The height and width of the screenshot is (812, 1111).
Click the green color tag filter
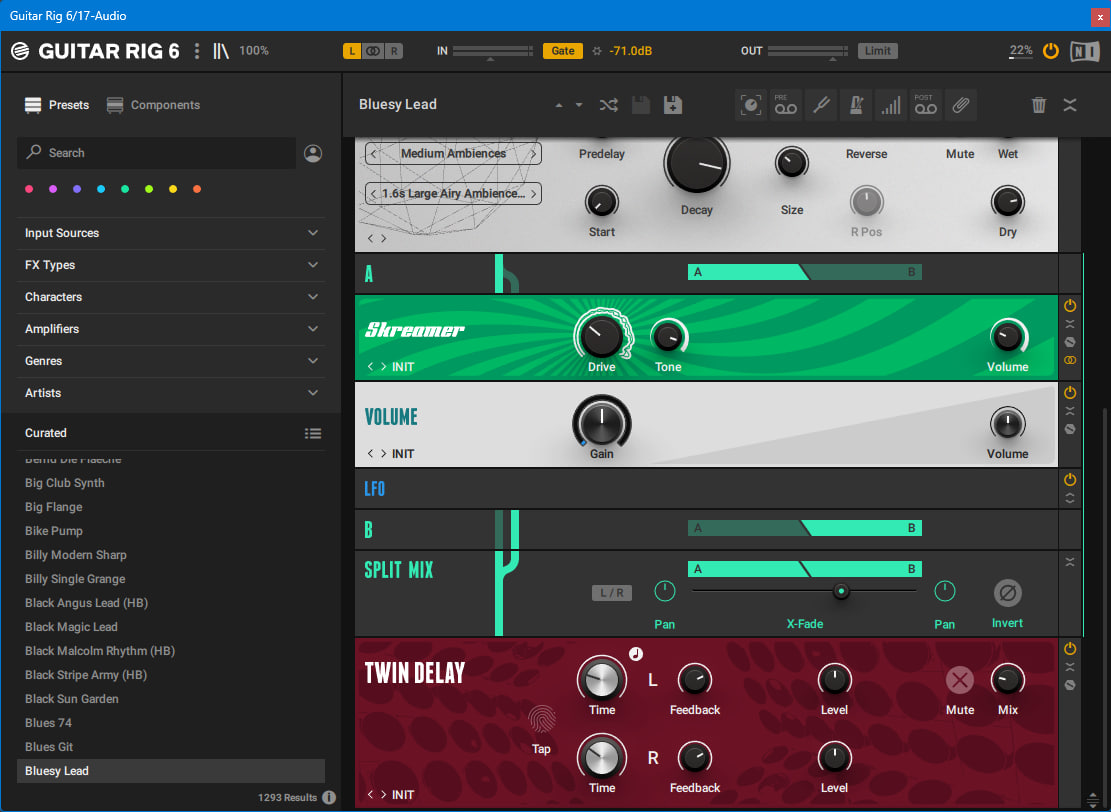click(x=125, y=189)
